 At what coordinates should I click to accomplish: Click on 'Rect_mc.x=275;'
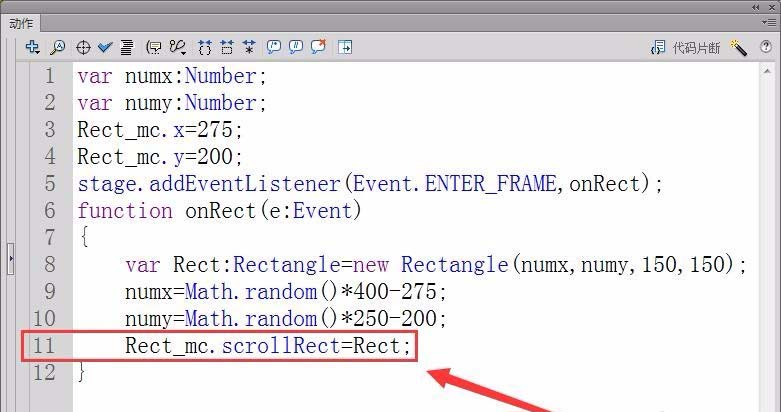[x=160, y=131]
